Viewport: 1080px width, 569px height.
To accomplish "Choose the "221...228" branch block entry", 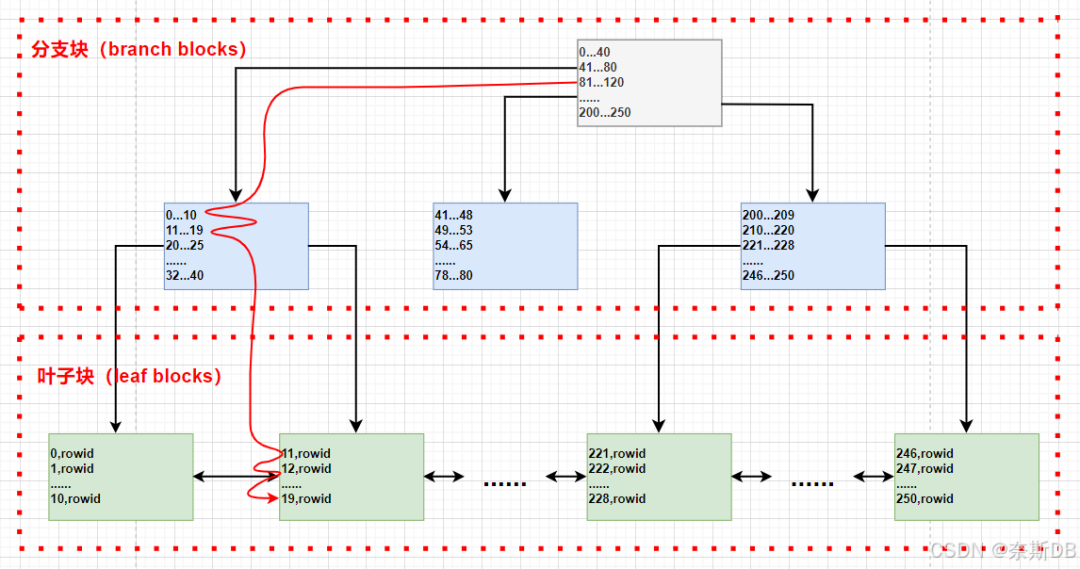I will pos(769,246).
